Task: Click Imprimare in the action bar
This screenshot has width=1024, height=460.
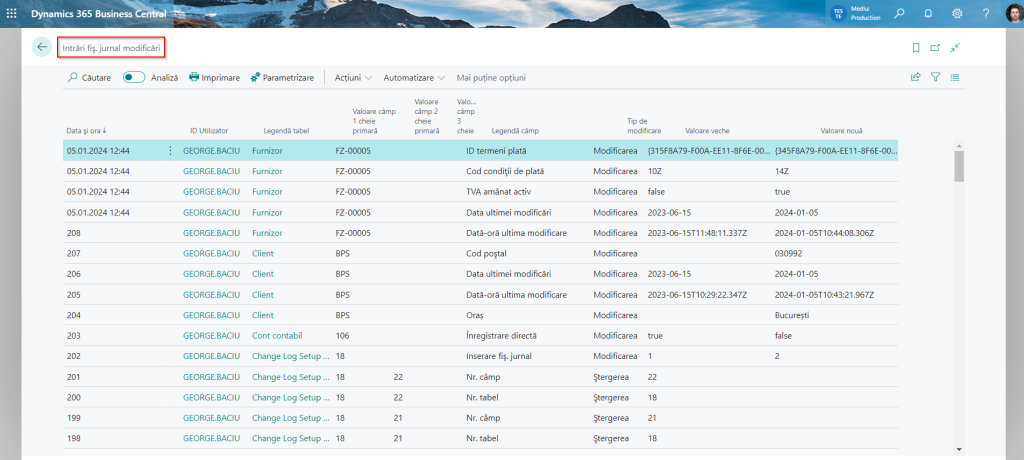Action: (214, 77)
